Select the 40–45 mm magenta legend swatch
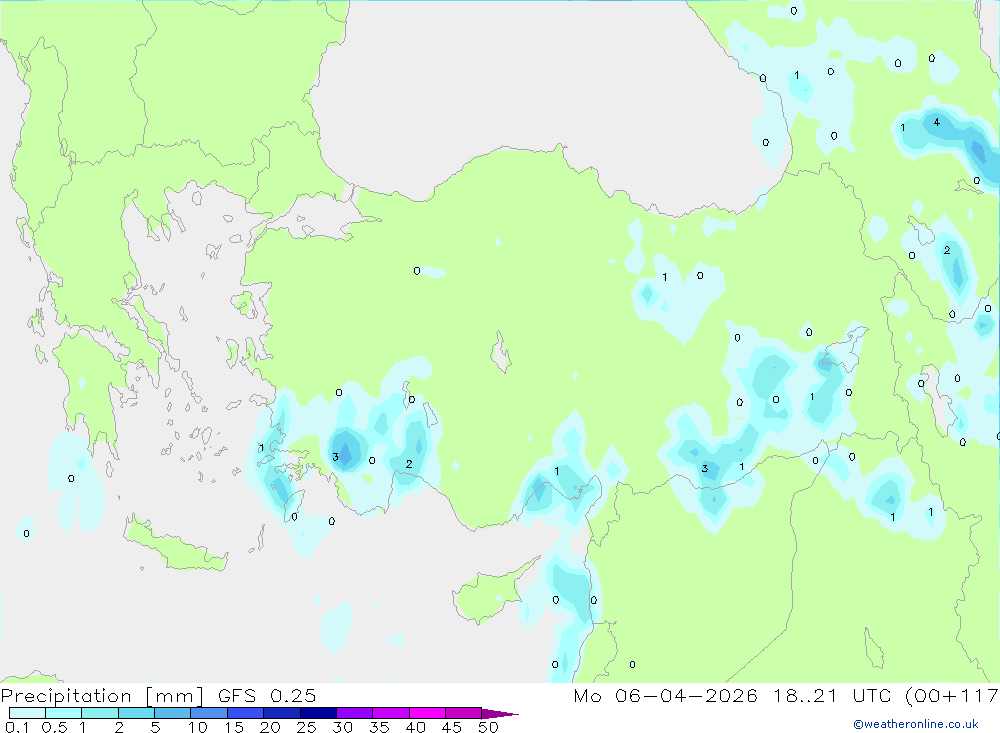 point(427,713)
